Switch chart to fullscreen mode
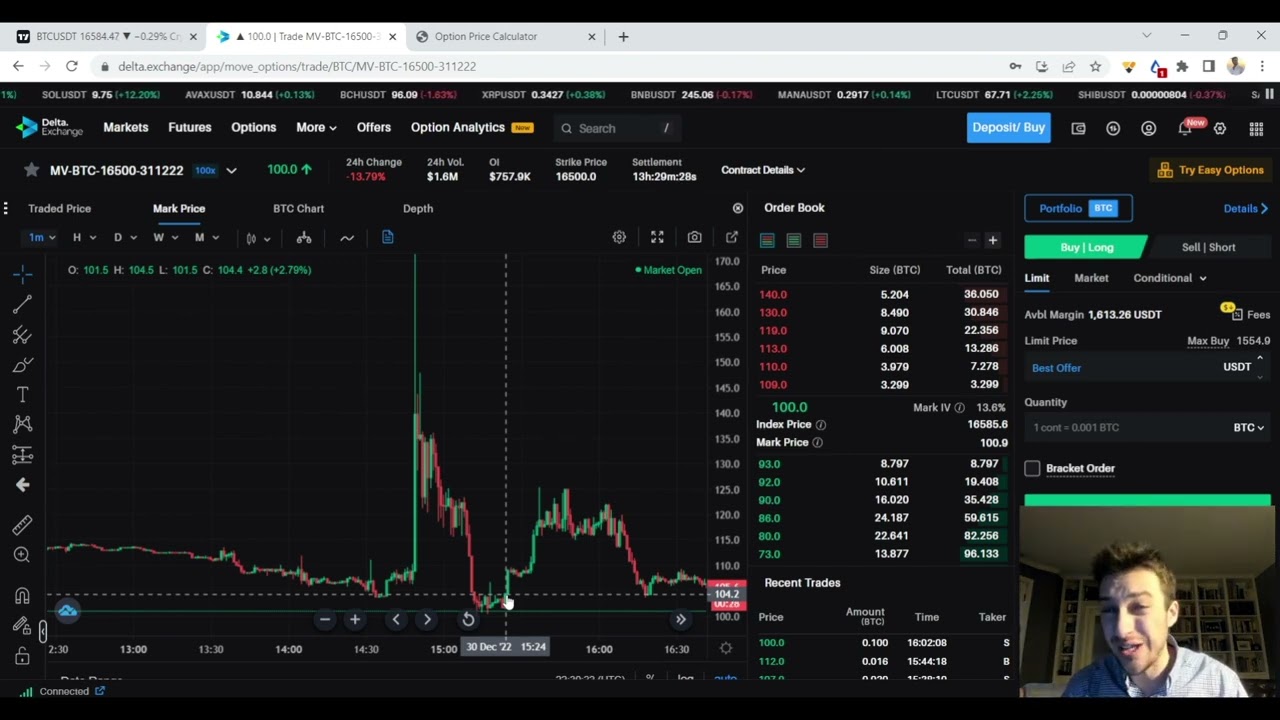The width and height of the screenshot is (1280, 720). tap(657, 237)
